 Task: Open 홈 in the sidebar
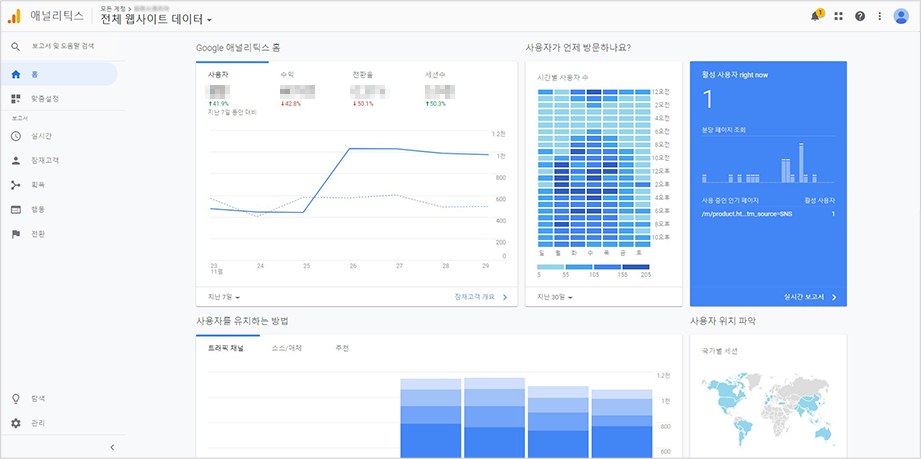[59, 75]
